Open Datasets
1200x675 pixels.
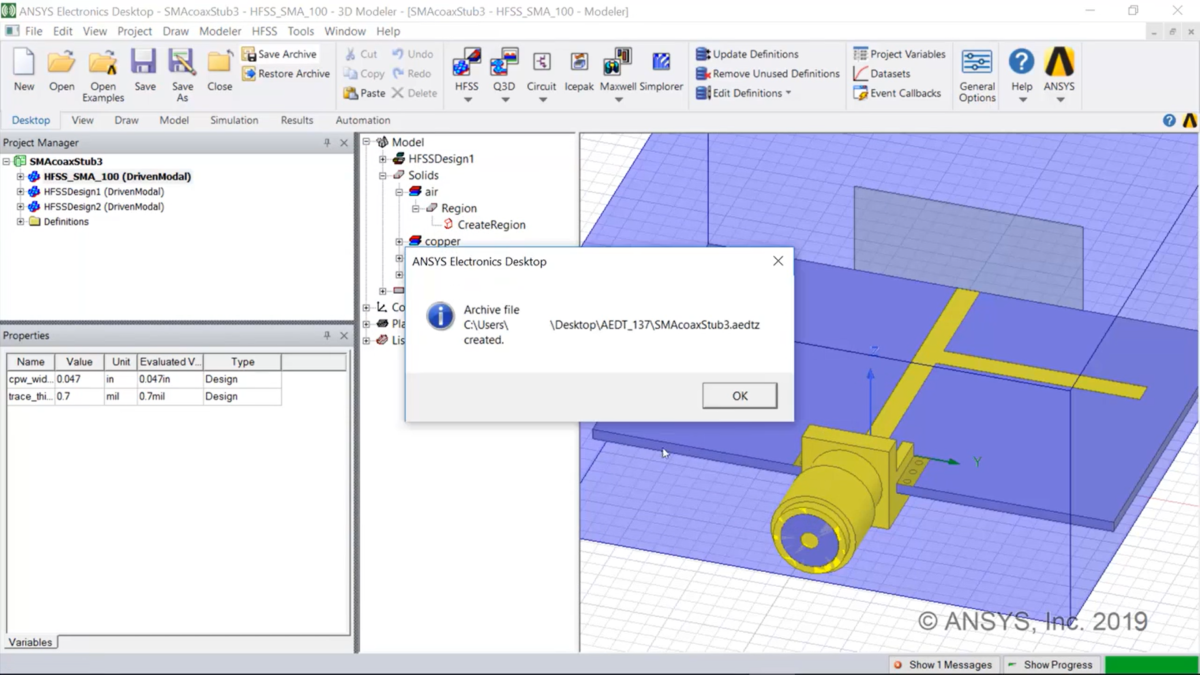(x=881, y=74)
